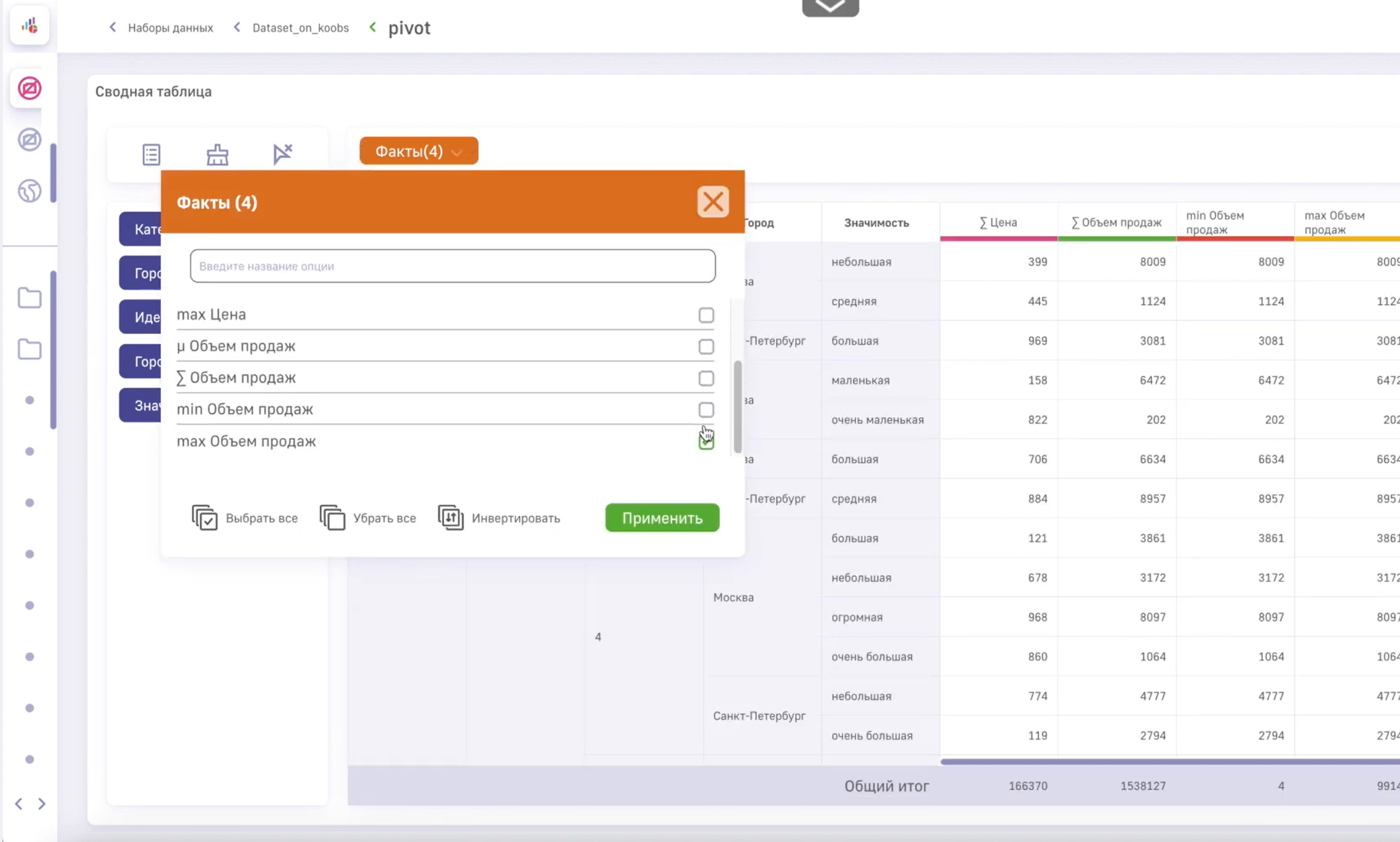The height and width of the screenshot is (842, 1400).
Task: Click the total value 1538127
Action: click(x=1143, y=786)
